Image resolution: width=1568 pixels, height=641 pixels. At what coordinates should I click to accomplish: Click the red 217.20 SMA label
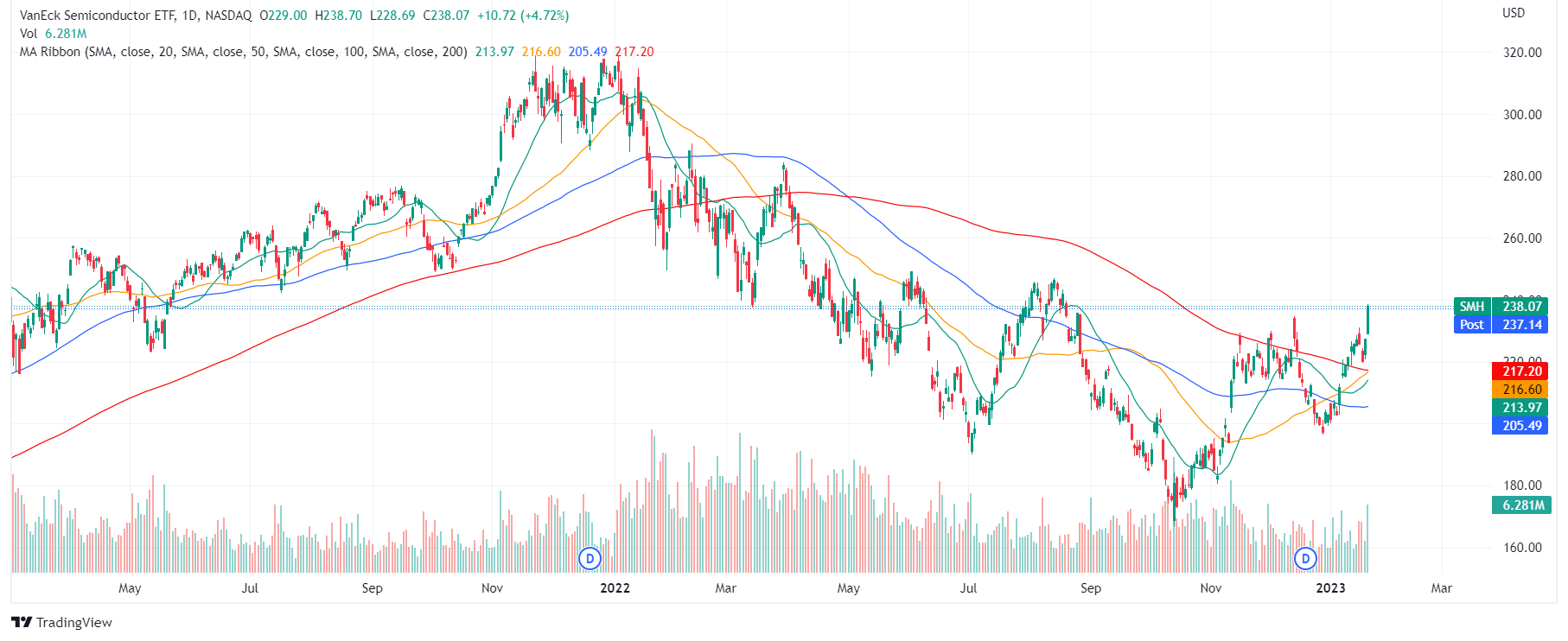[x=1520, y=371]
